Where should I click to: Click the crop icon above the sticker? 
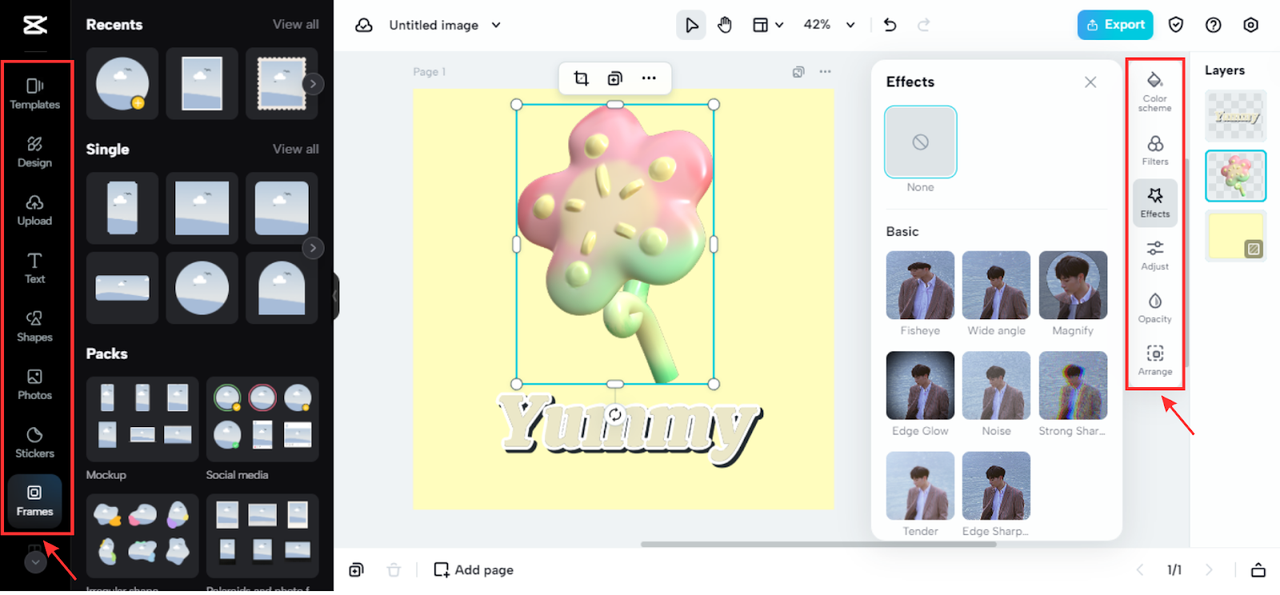click(x=581, y=78)
